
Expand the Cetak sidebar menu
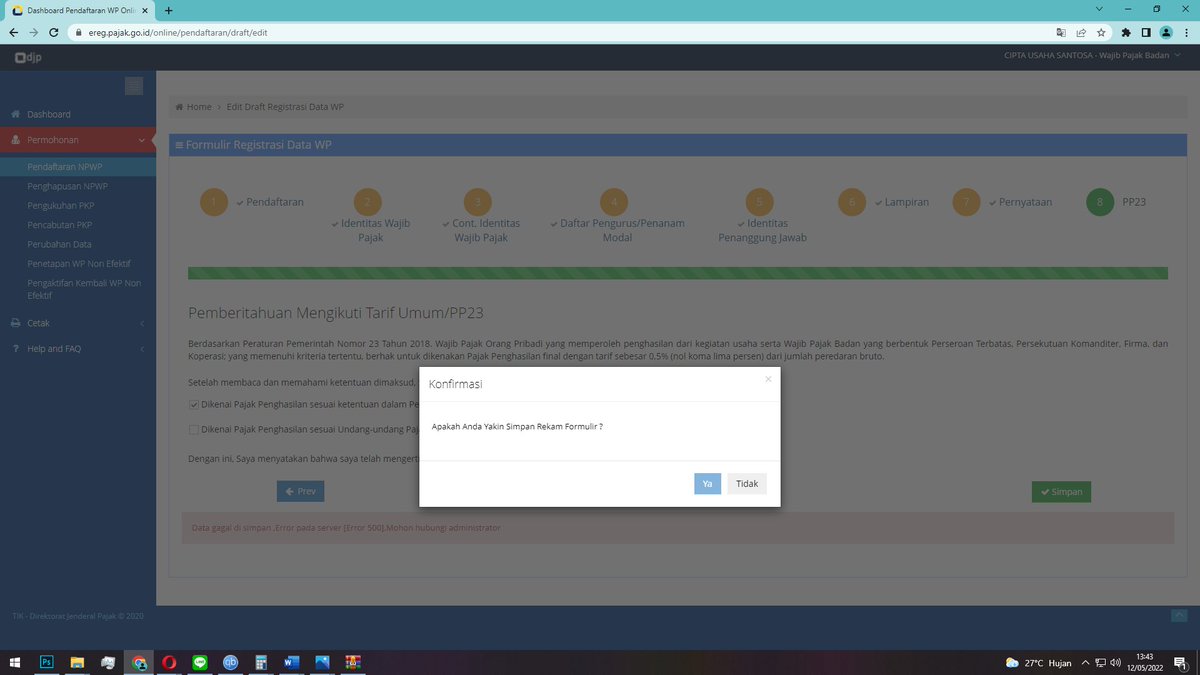pyautogui.click(x=78, y=323)
